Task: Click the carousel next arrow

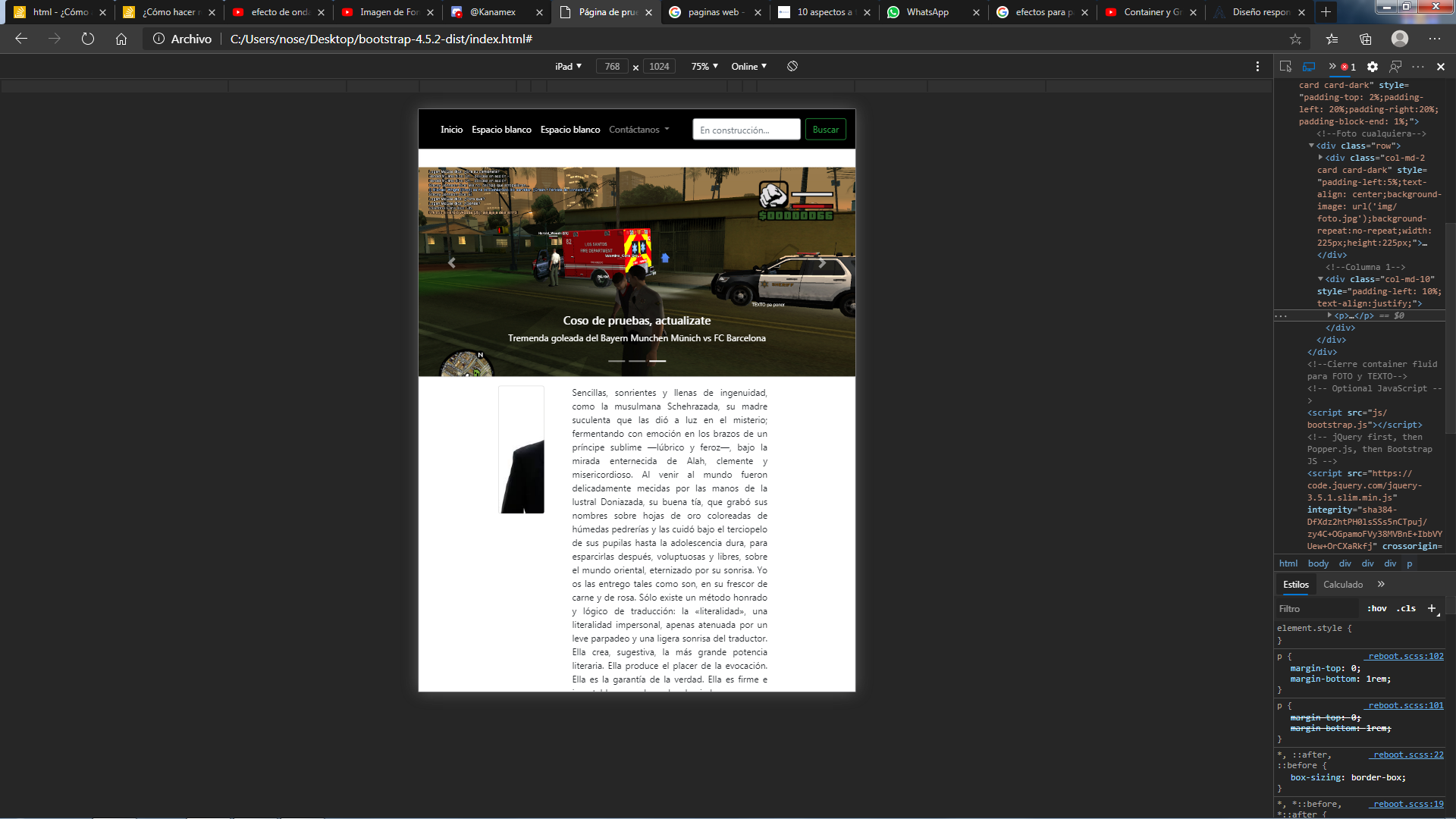Action: (x=823, y=263)
